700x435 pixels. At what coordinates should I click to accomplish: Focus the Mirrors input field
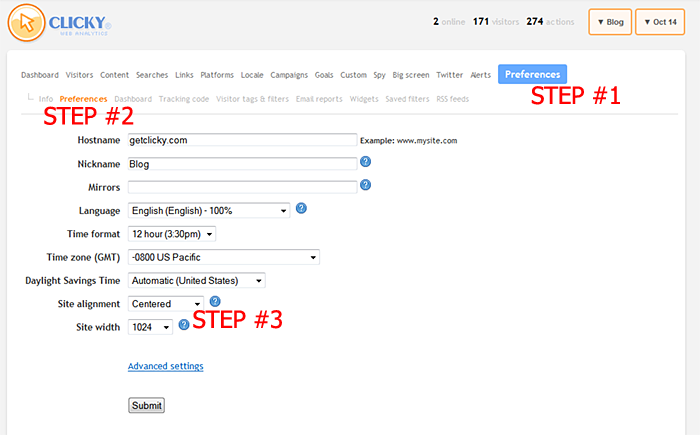242,186
